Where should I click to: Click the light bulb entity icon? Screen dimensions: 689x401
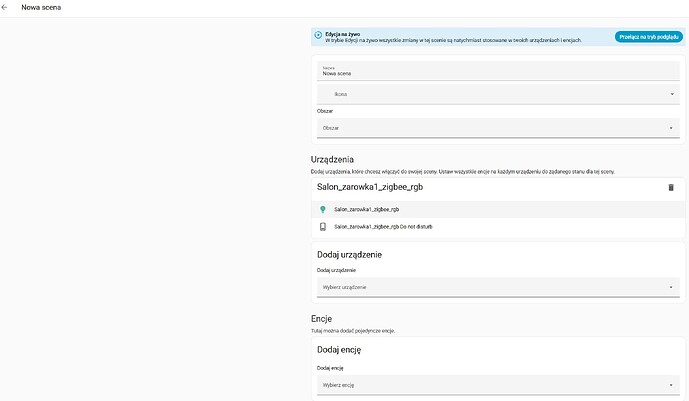(x=323, y=210)
